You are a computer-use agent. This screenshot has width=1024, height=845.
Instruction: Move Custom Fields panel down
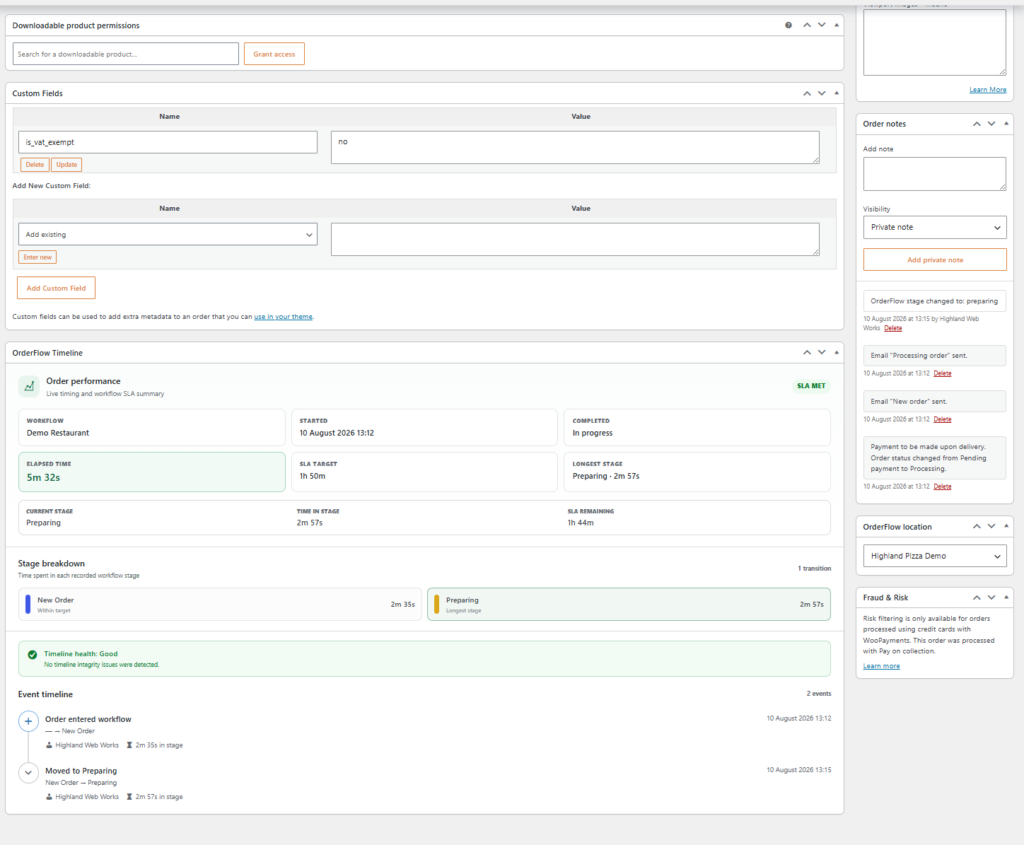[x=822, y=93]
